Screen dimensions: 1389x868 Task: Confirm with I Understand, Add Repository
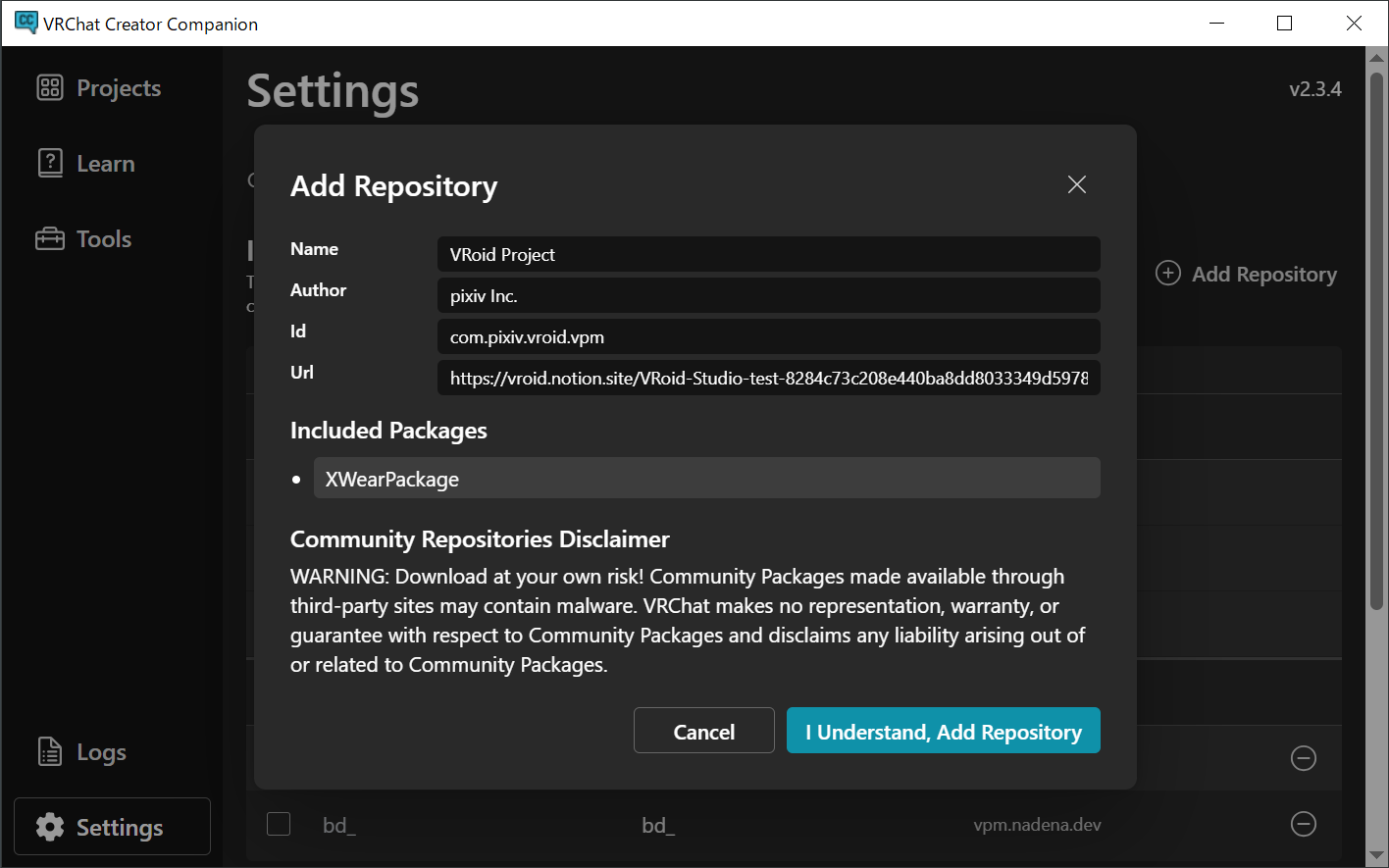(x=944, y=731)
